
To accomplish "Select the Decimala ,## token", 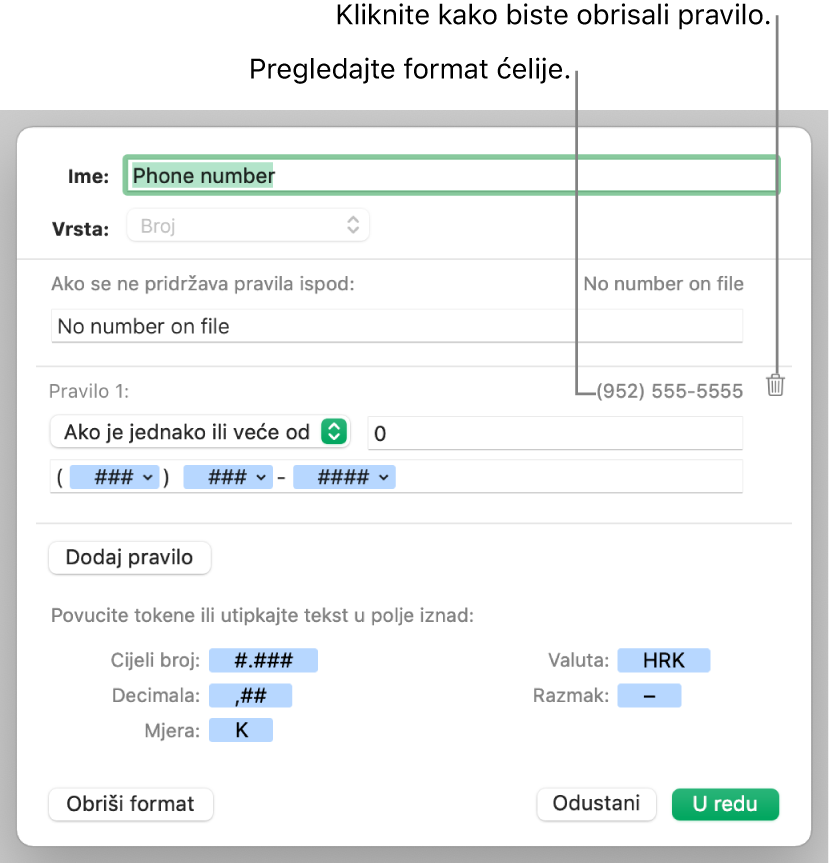I will [x=250, y=696].
